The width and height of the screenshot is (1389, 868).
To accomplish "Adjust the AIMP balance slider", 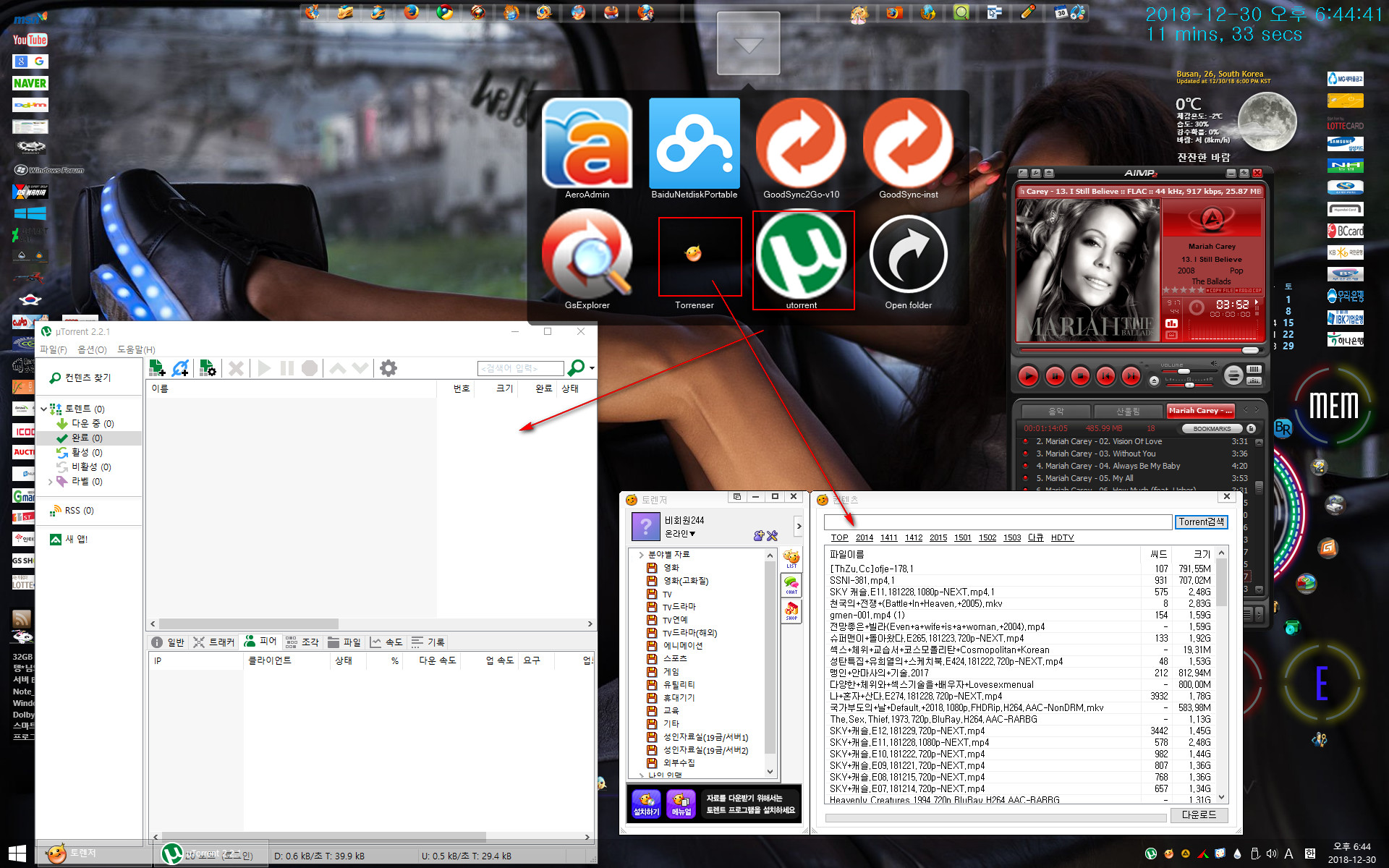I will tap(1189, 385).
